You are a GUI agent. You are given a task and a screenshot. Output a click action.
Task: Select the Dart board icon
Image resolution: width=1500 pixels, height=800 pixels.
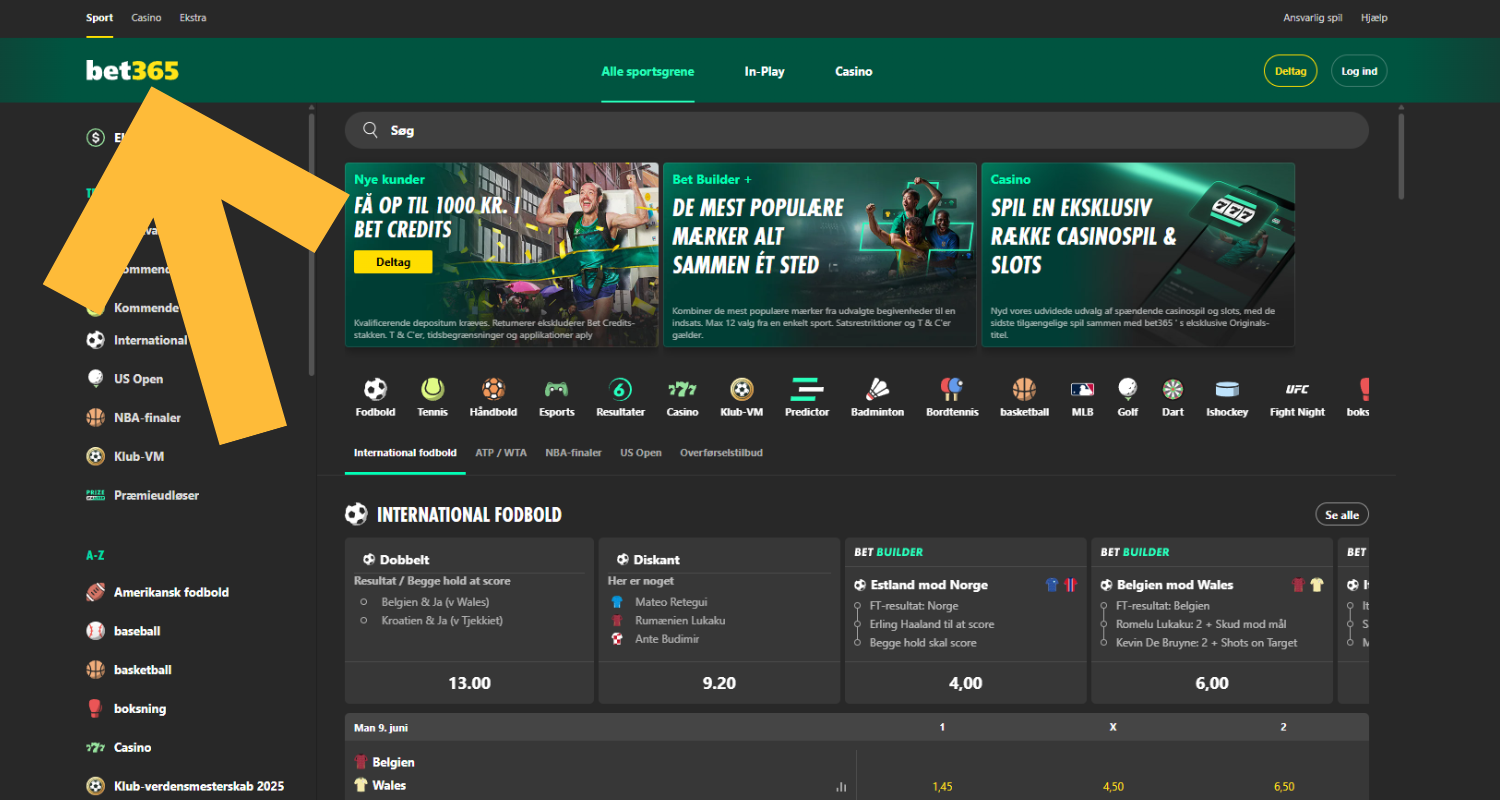tap(1173, 397)
